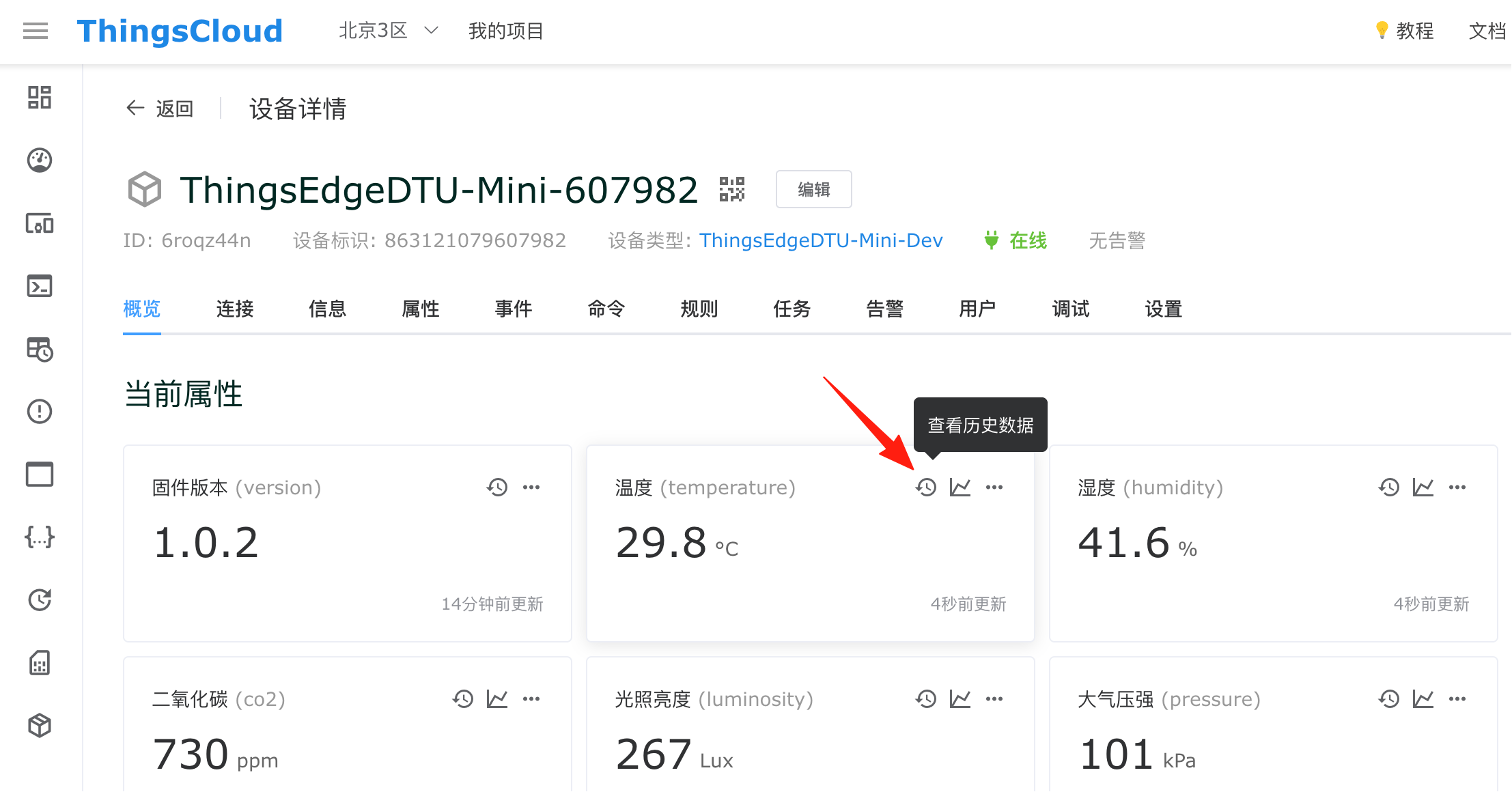Click the 1.0.2 firmware version value
Image resolution: width=1512 pixels, height=792 pixels.
[206, 543]
